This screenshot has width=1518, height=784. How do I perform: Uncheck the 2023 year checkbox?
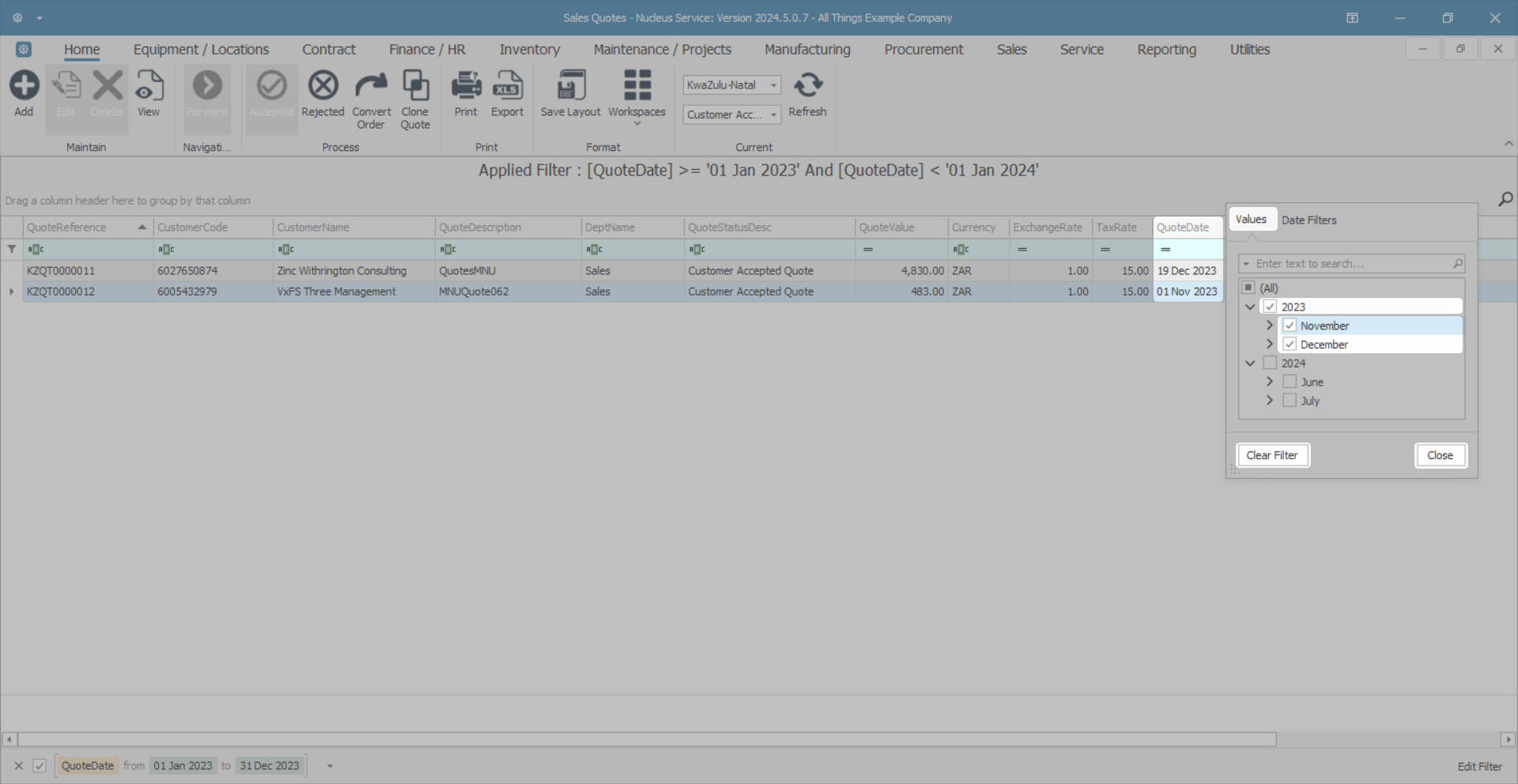click(x=1270, y=307)
